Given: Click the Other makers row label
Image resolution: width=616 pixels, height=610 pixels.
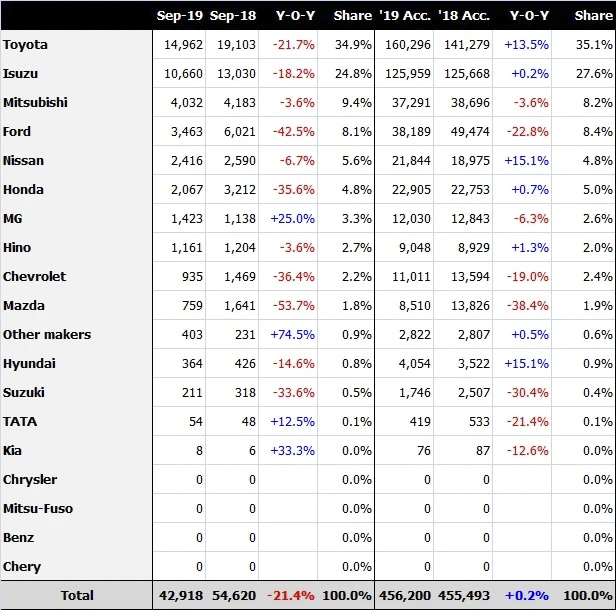Looking at the screenshot, I should point(47,335).
